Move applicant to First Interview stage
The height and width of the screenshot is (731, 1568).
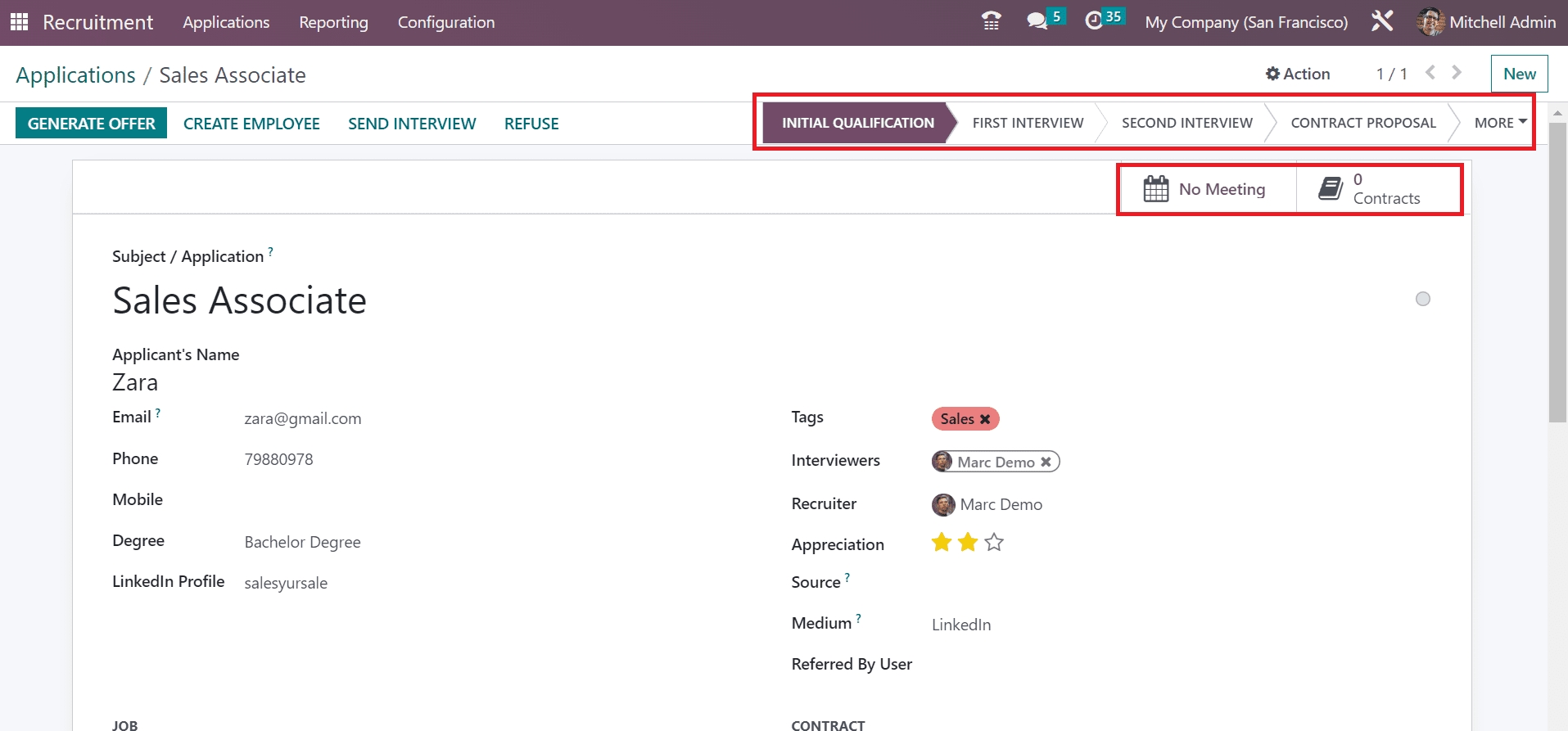[x=1027, y=123]
